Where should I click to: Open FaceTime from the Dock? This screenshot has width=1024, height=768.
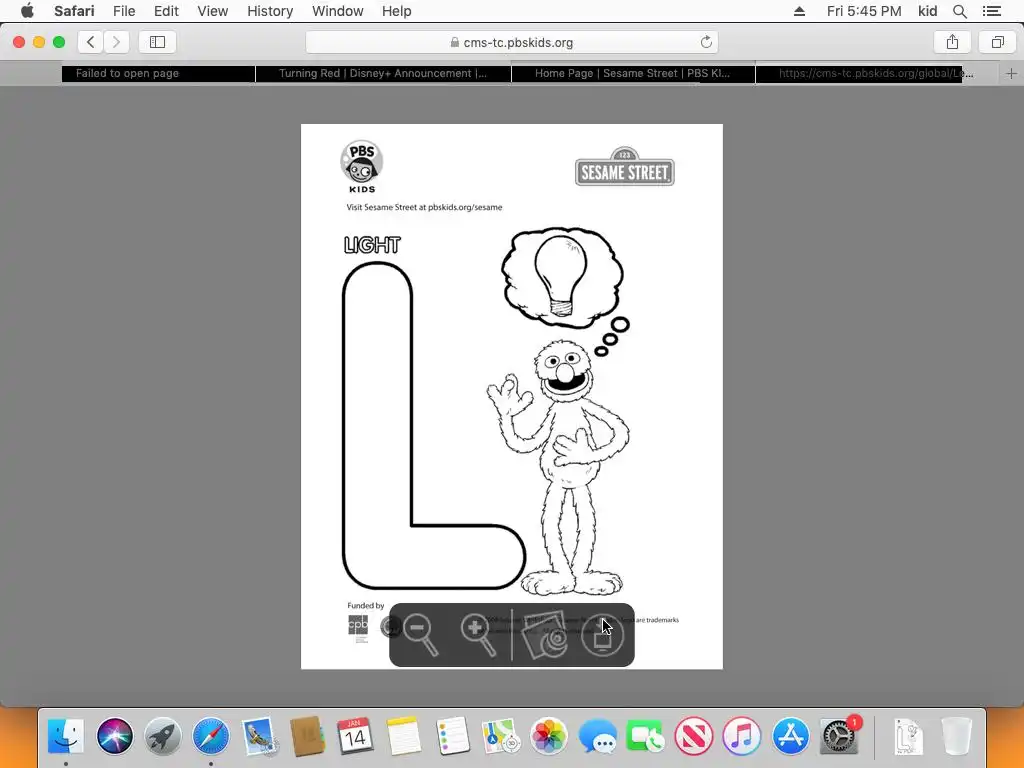tap(645, 736)
